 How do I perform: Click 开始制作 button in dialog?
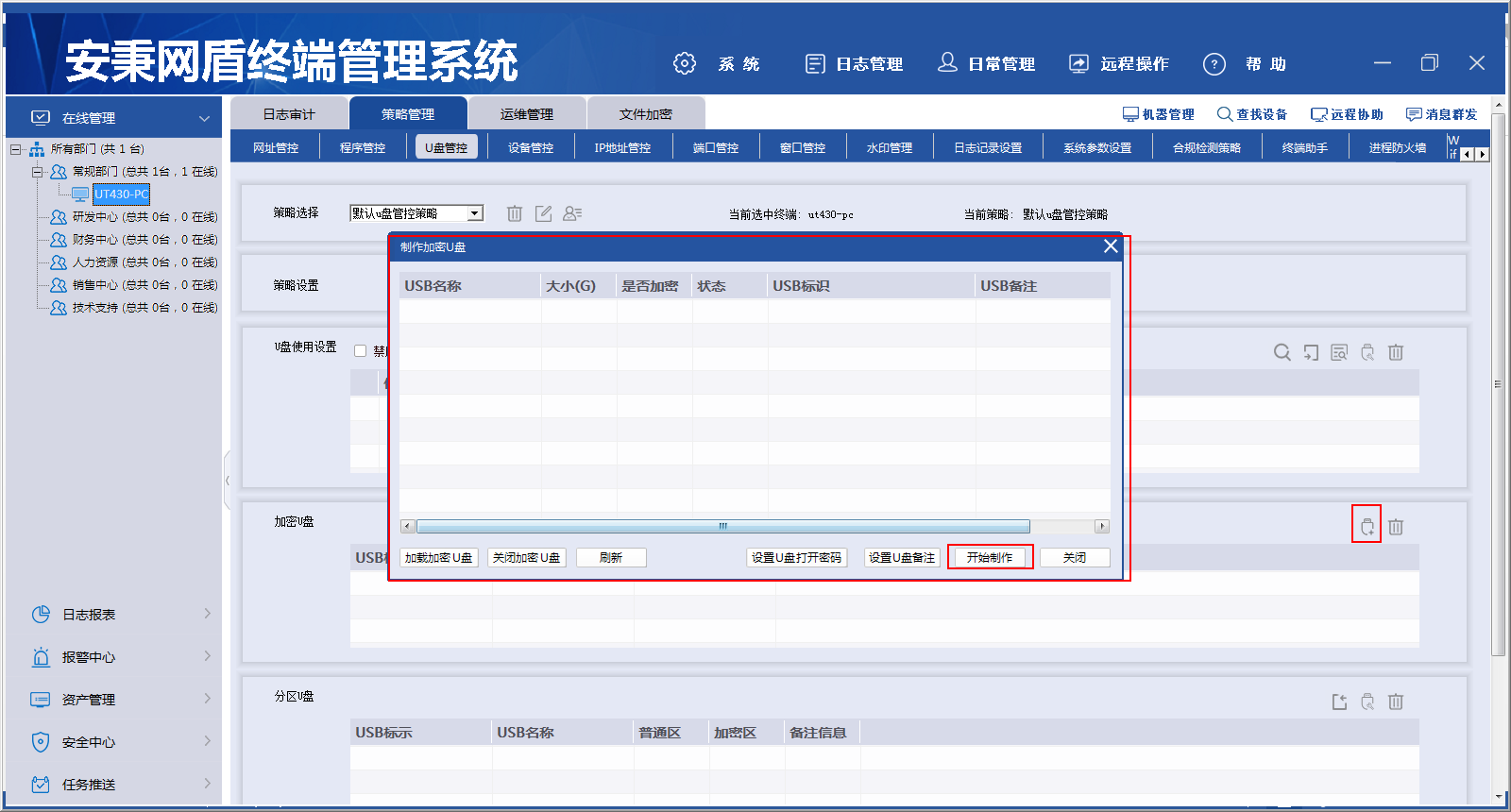tap(990, 558)
